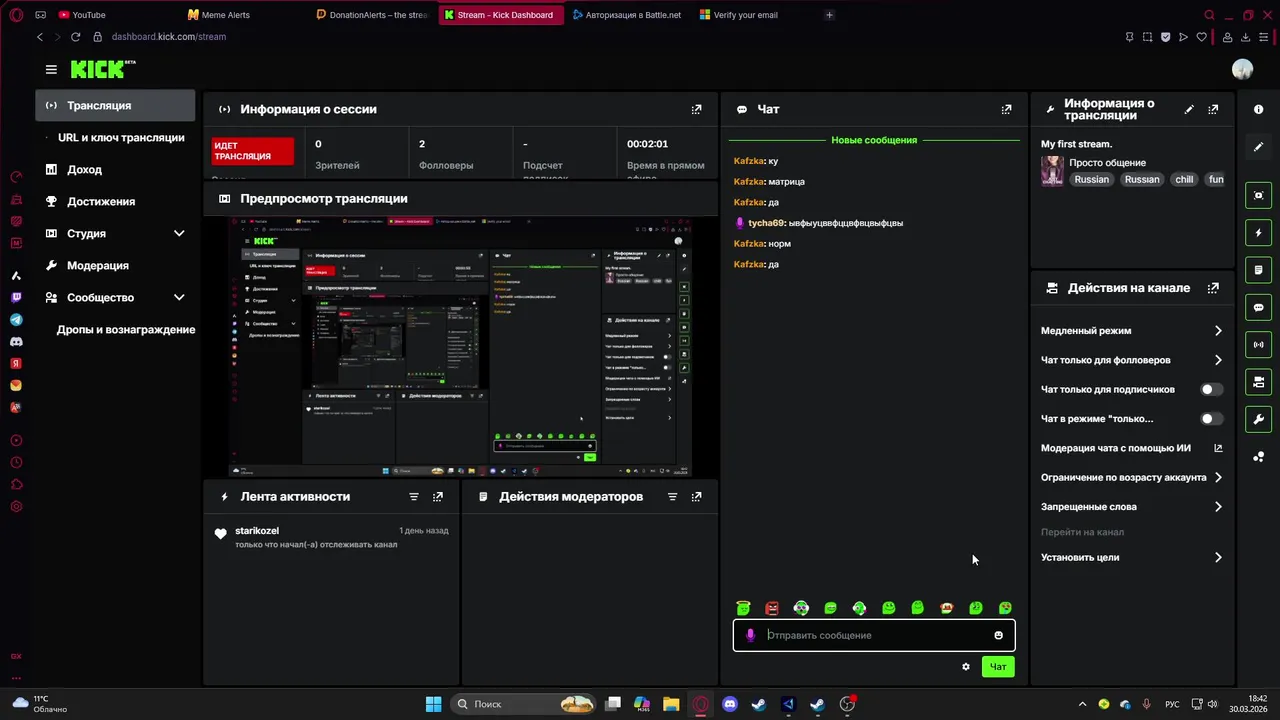Screen dimensions: 1280x720
Task: Enable chat "только..." mode toggle
Action: [x=1211, y=419]
